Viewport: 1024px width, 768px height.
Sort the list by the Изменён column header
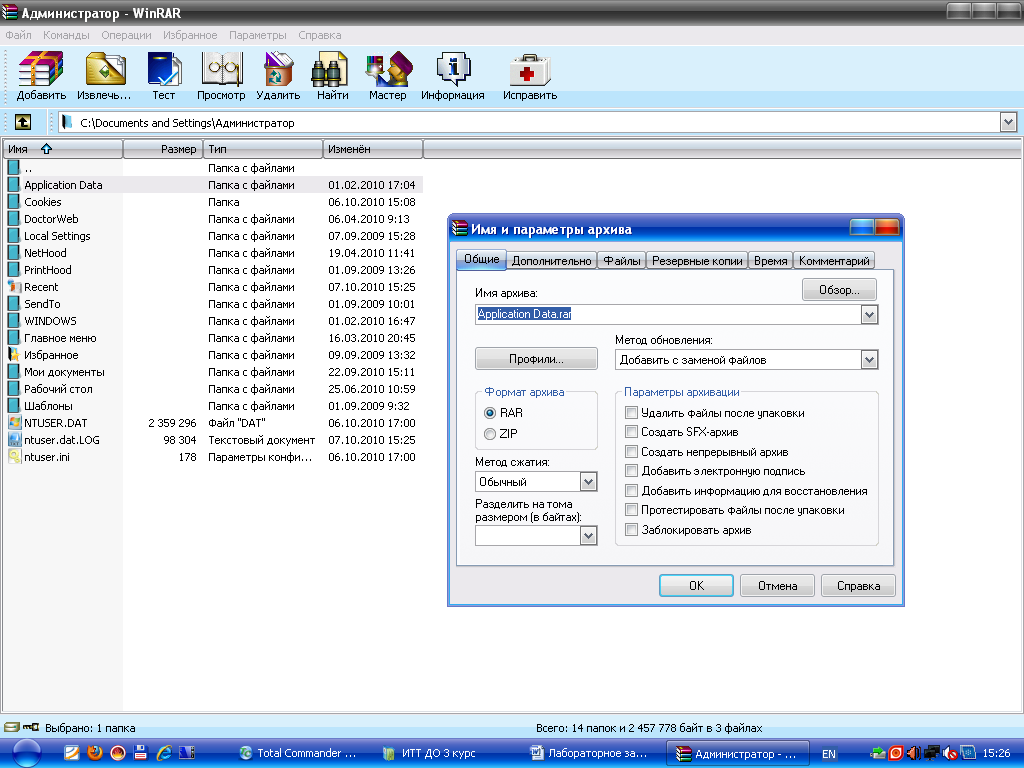pyautogui.click(x=373, y=149)
